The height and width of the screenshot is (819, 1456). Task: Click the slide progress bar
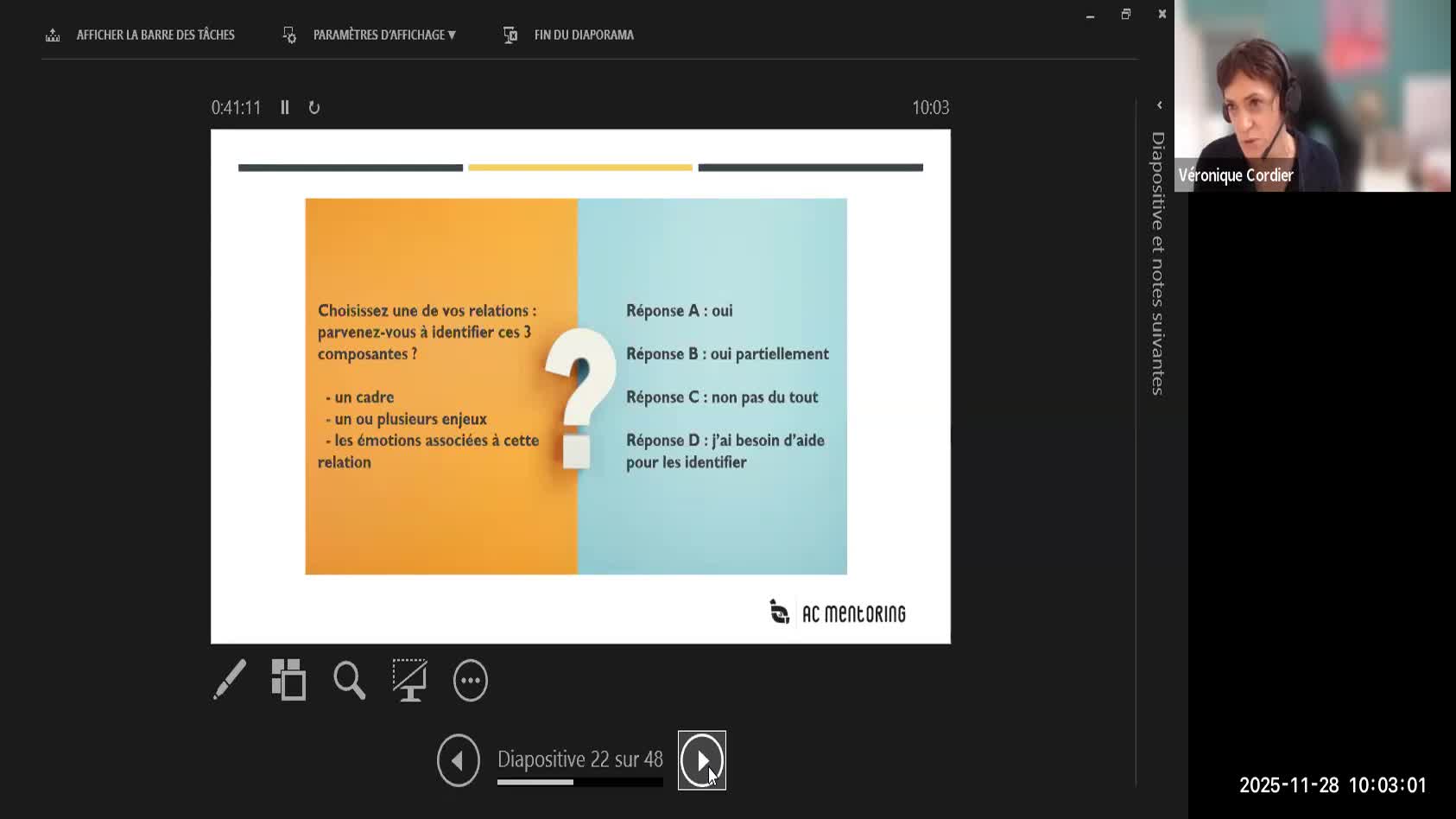tap(579, 783)
